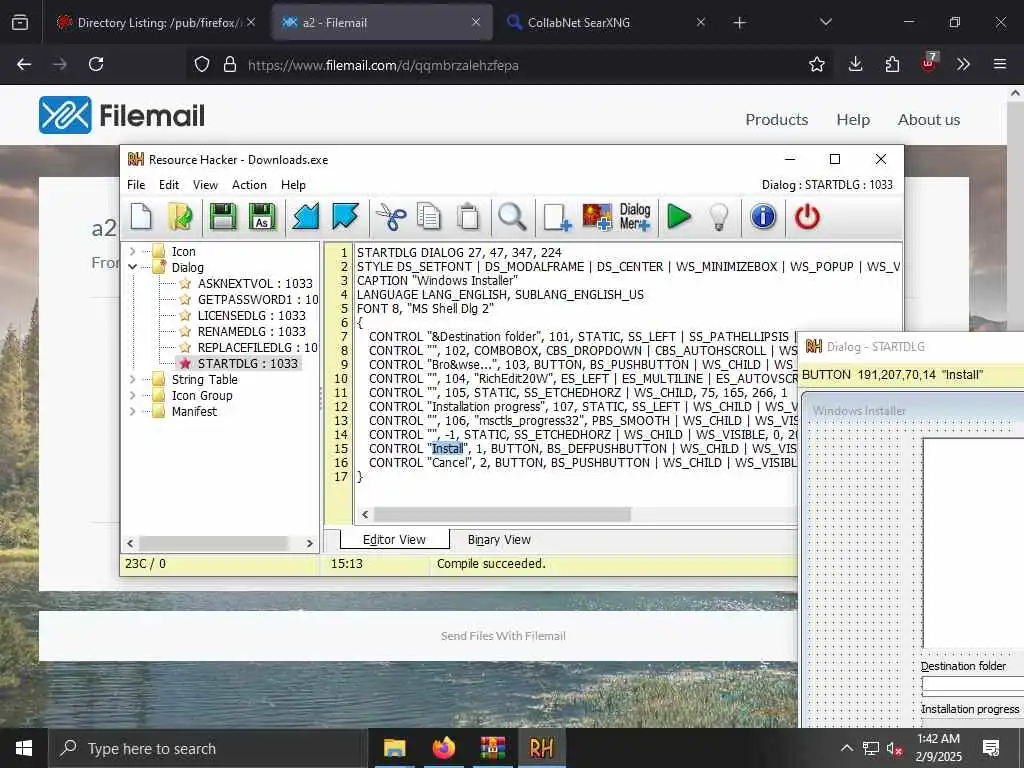Bookmark page with the star icon in Firefox

pyautogui.click(x=816, y=64)
